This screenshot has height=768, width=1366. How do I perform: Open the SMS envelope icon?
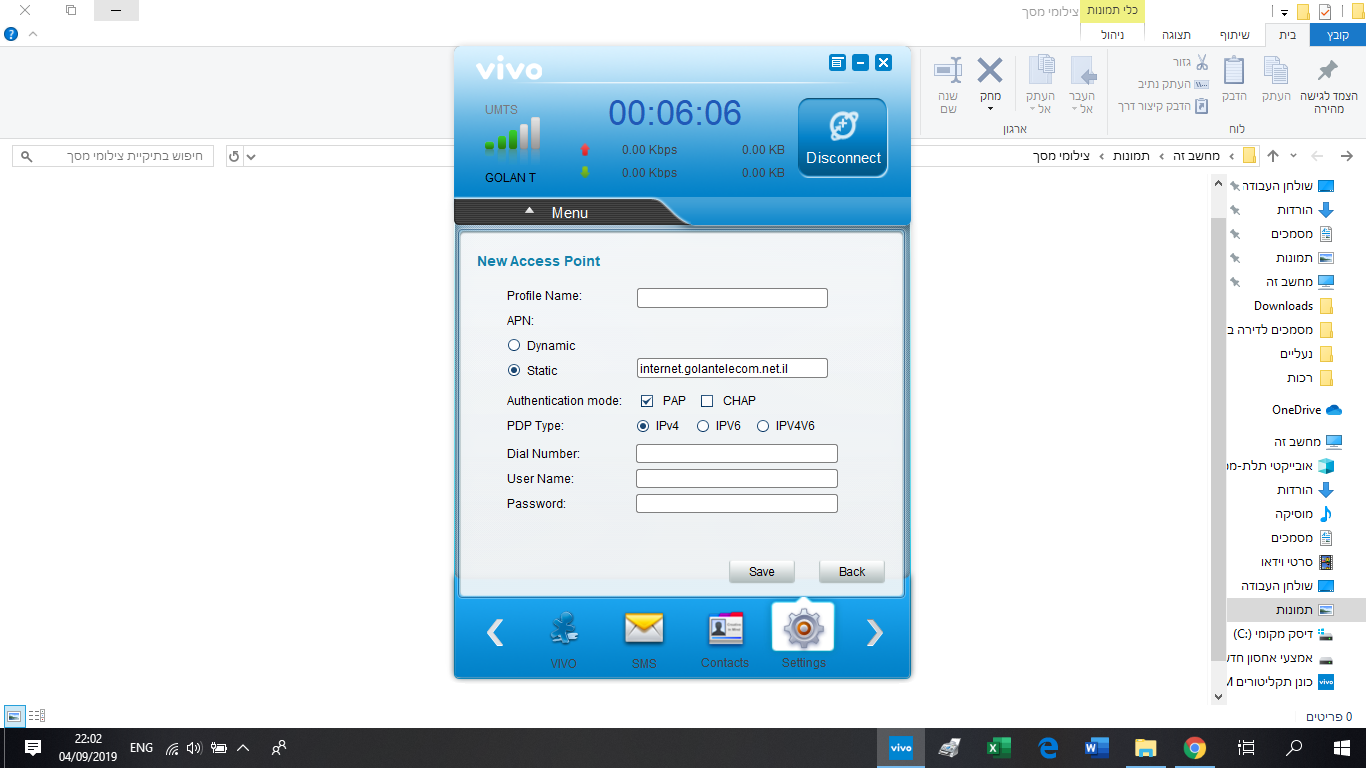tap(644, 629)
